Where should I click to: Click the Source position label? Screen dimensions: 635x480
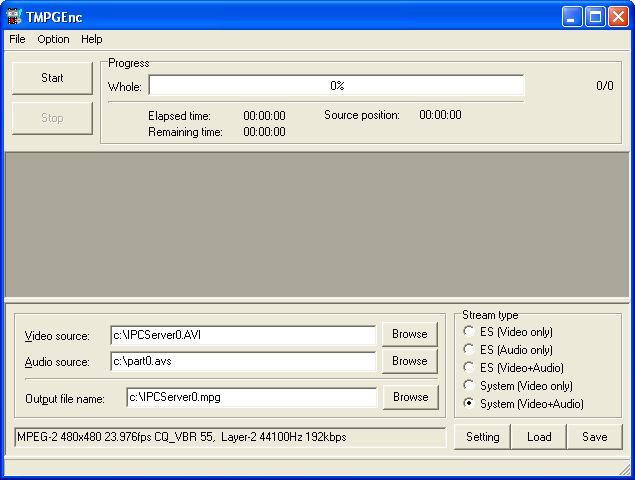pos(362,115)
